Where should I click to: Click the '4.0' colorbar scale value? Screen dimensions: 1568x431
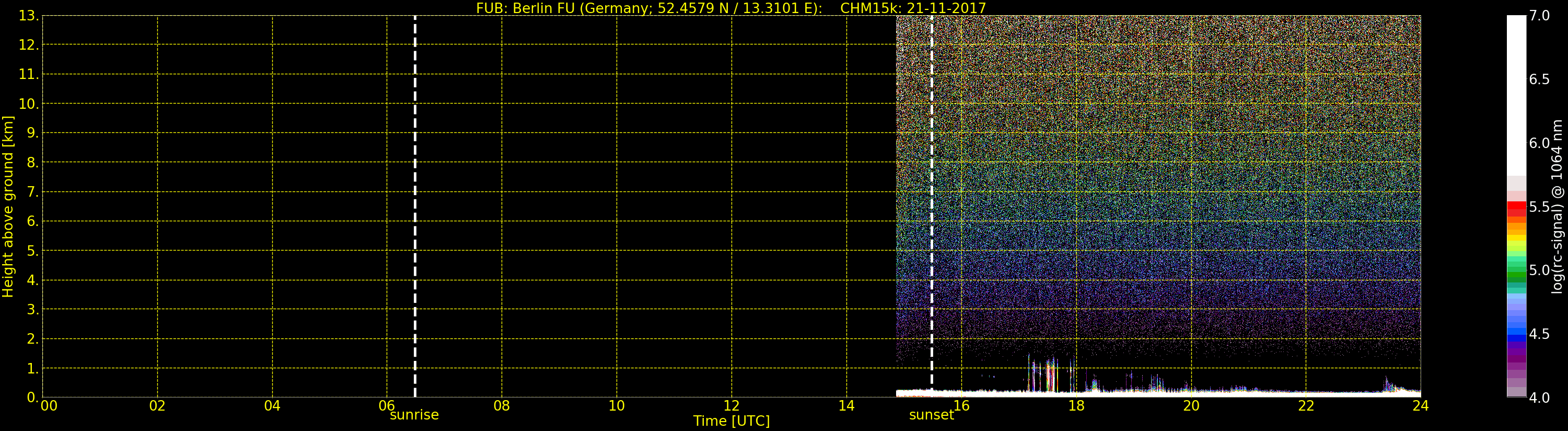pos(1539,398)
